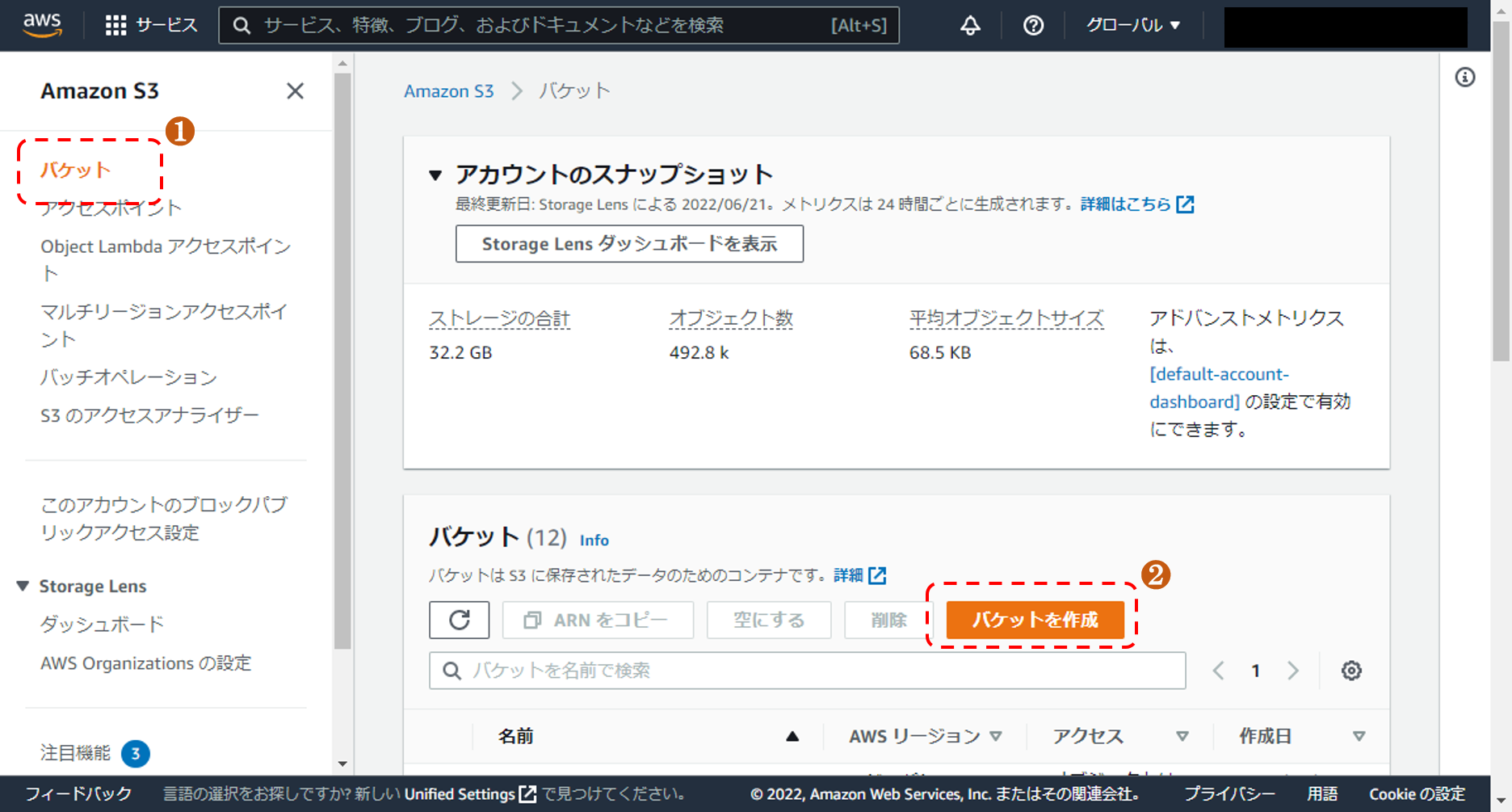
Task: Open the グローバル region dropdown
Action: 1132,25
